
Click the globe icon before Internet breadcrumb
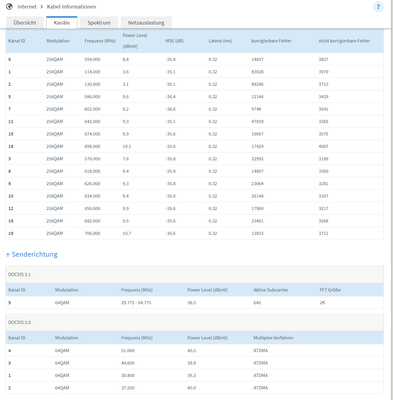pos(9,7)
